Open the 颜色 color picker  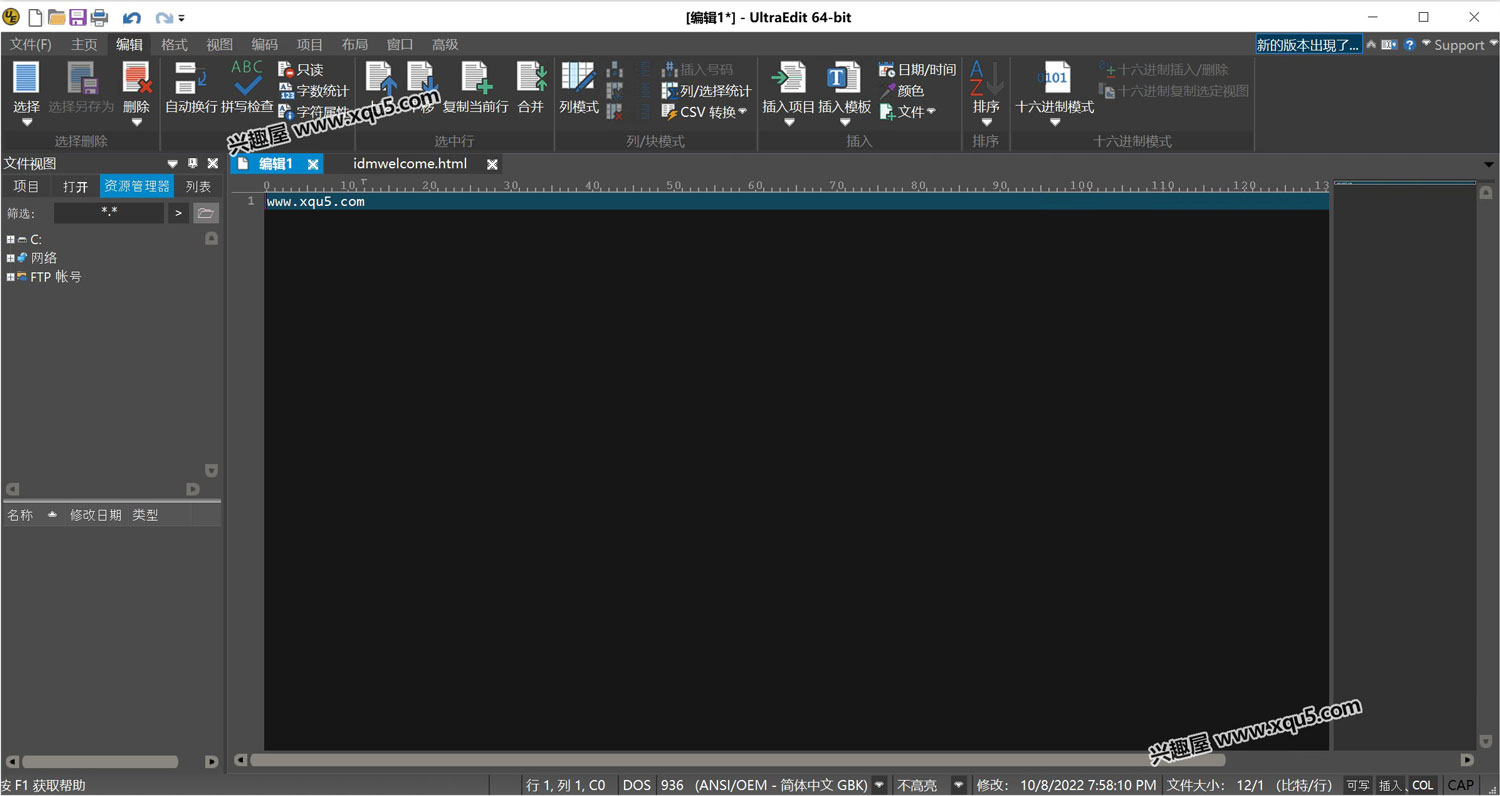[x=902, y=91]
